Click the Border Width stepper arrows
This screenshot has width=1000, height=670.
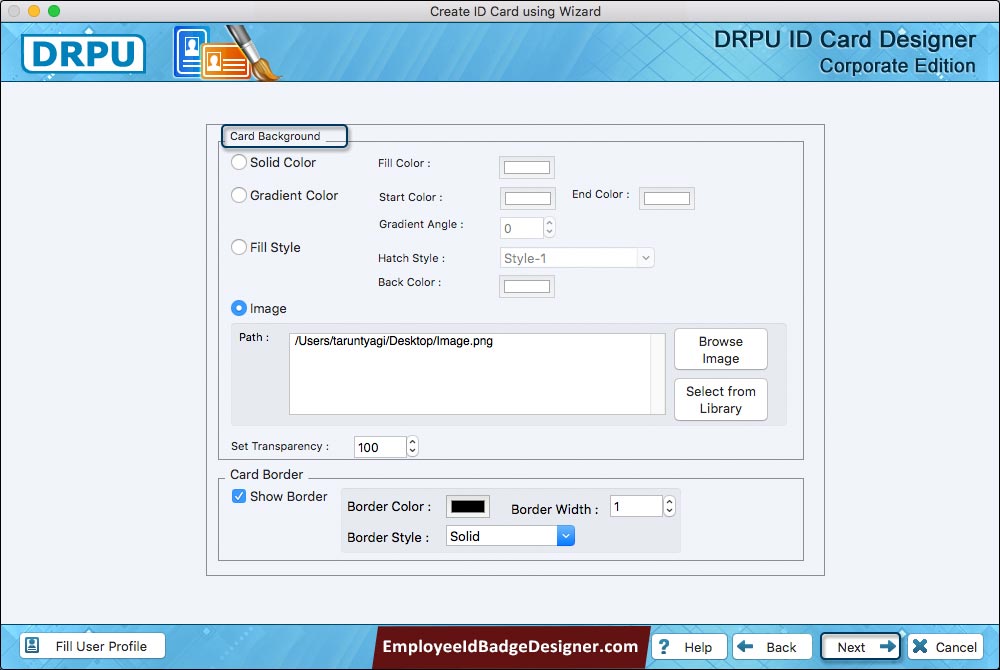click(x=669, y=506)
